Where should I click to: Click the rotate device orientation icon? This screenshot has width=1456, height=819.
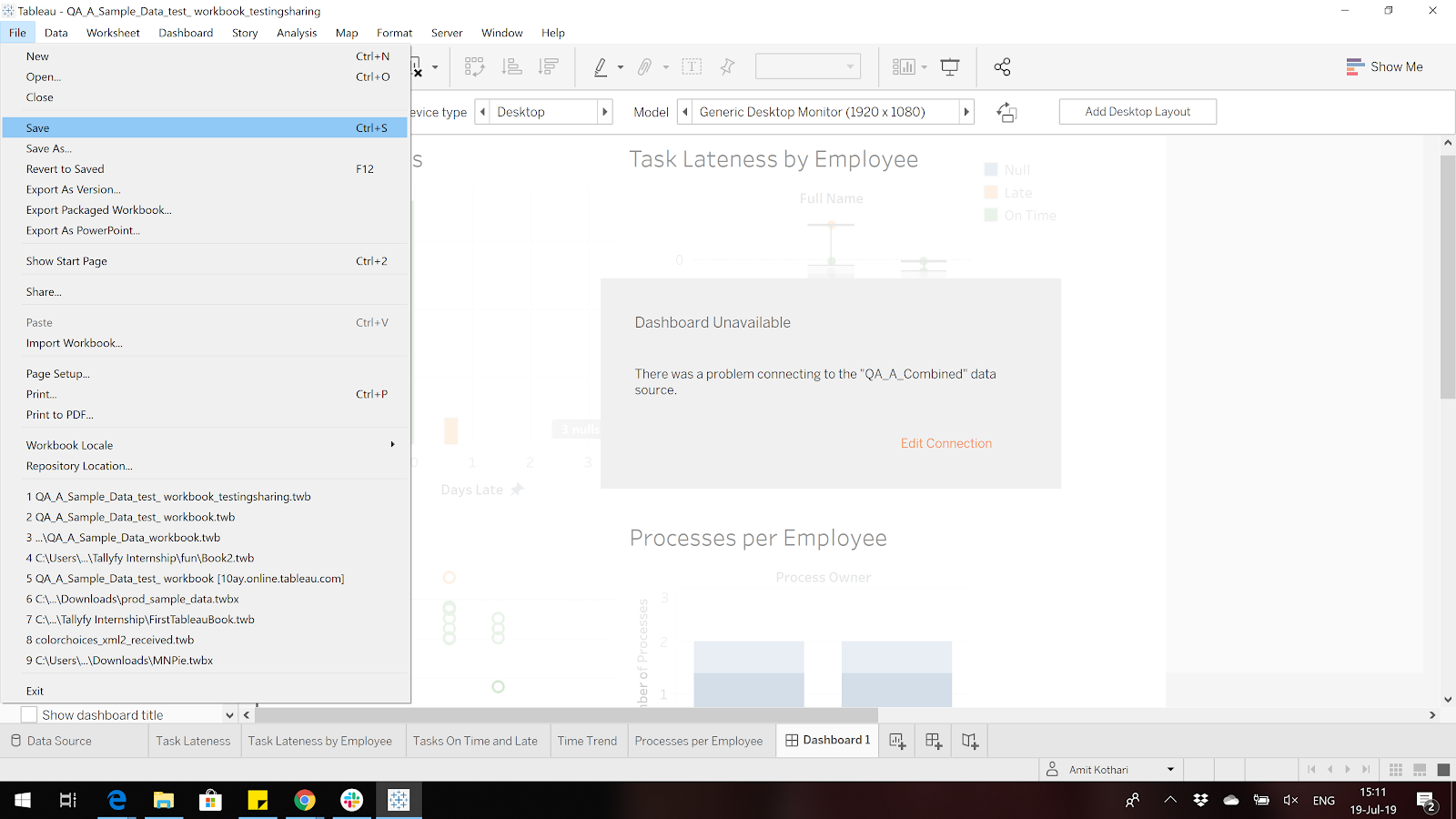(x=1006, y=112)
